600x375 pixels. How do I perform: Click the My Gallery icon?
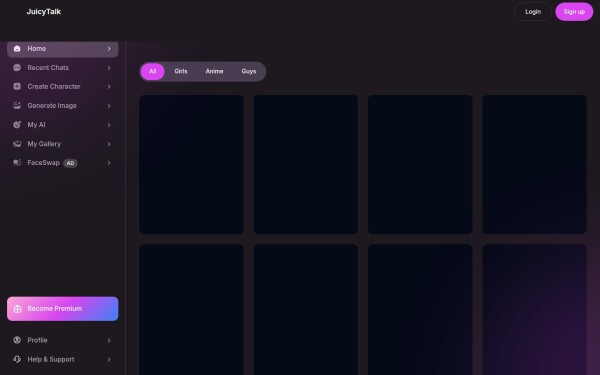pos(17,144)
